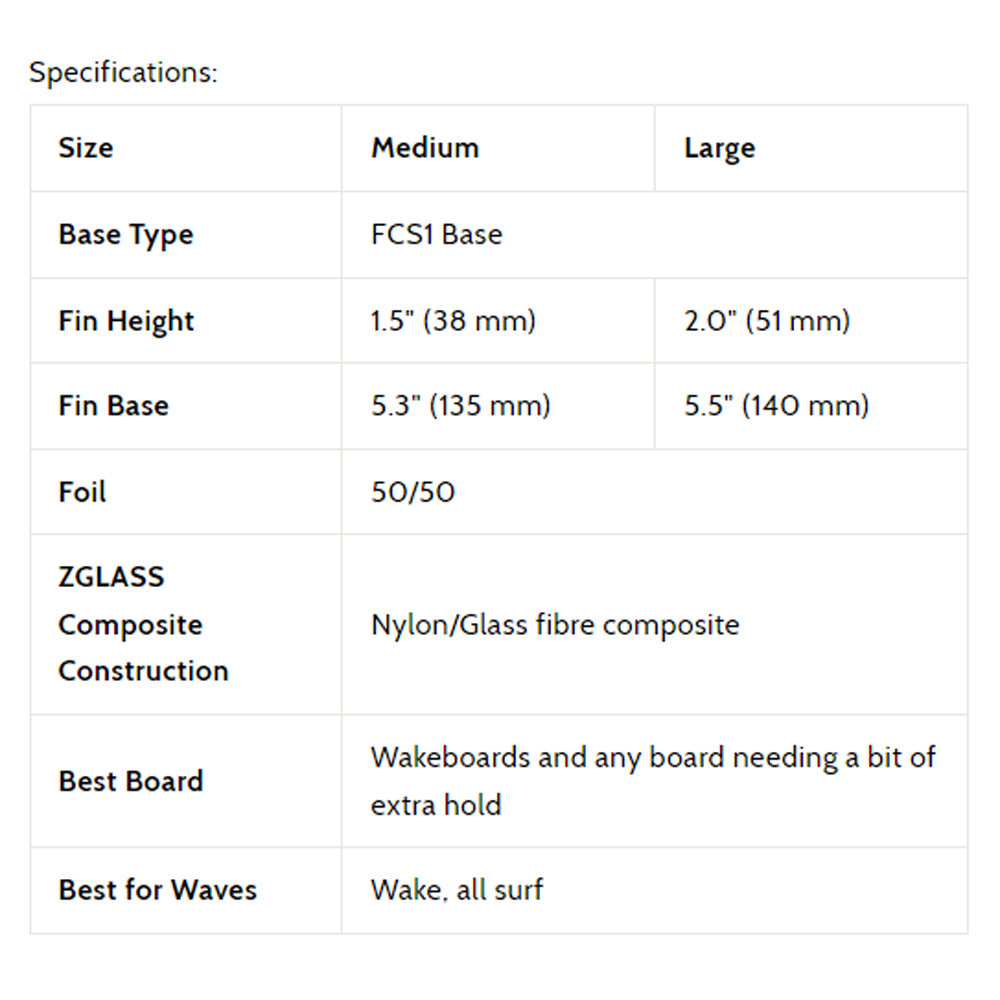Click the Large column header
This screenshot has height=1000, width=1000.
(719, 149)
